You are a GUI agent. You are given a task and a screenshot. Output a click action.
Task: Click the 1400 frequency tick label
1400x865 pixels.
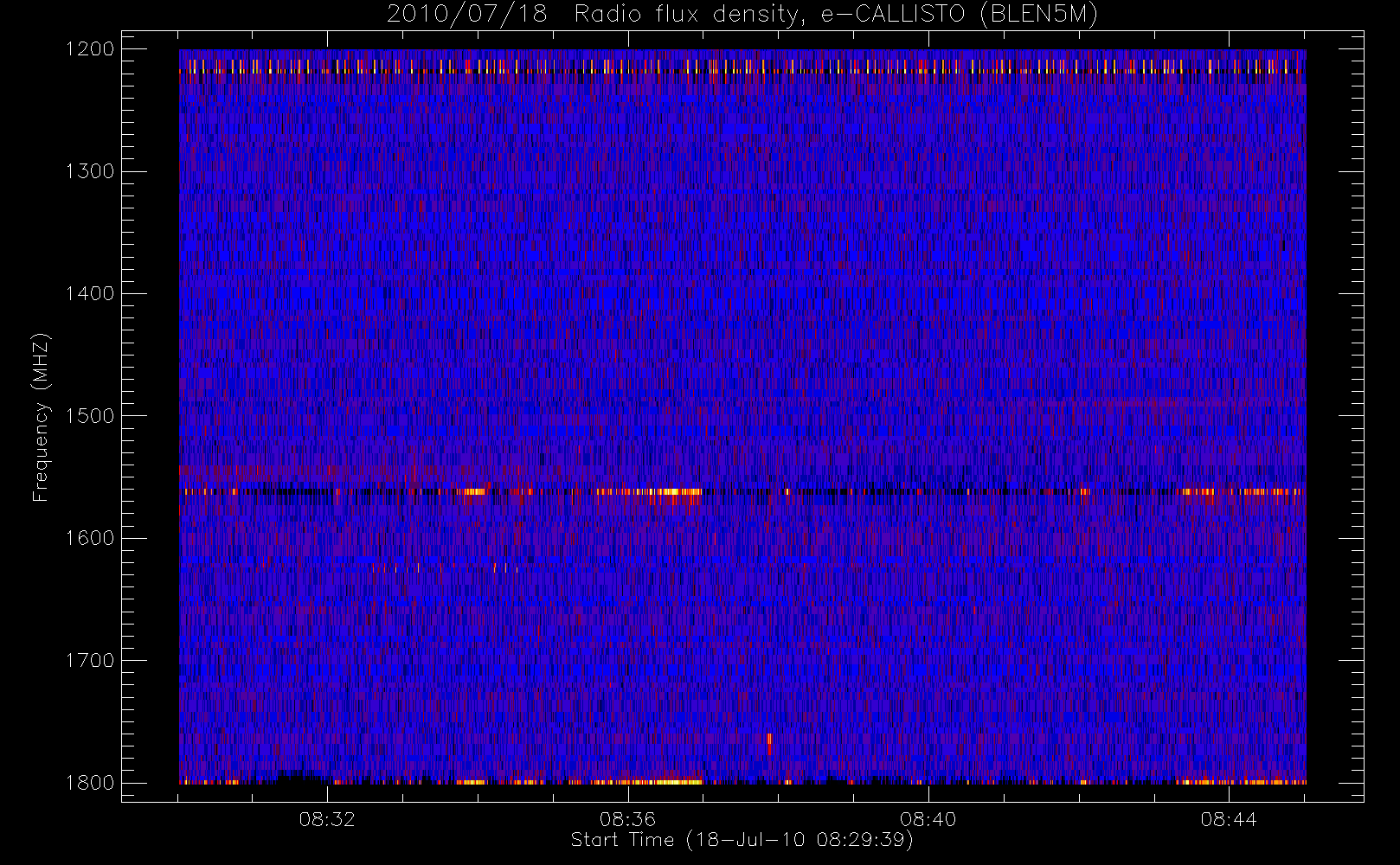click(x=90, y=294)
